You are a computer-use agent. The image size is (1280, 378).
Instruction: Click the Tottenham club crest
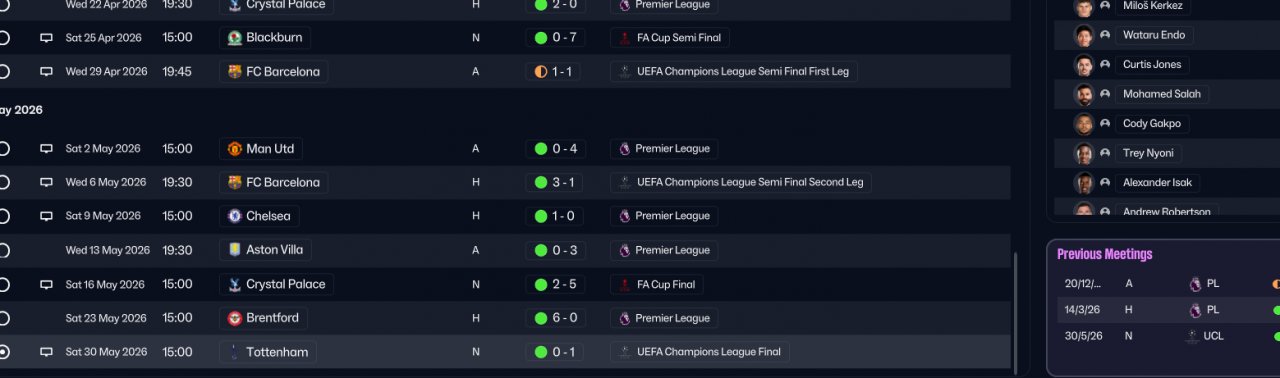[235, 352]
